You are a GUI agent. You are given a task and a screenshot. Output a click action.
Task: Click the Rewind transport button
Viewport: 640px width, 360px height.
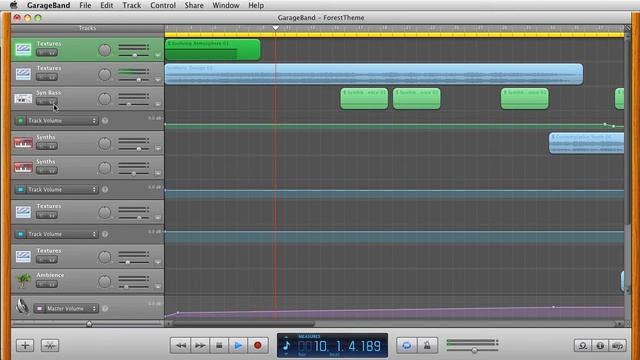pos(180,346)
